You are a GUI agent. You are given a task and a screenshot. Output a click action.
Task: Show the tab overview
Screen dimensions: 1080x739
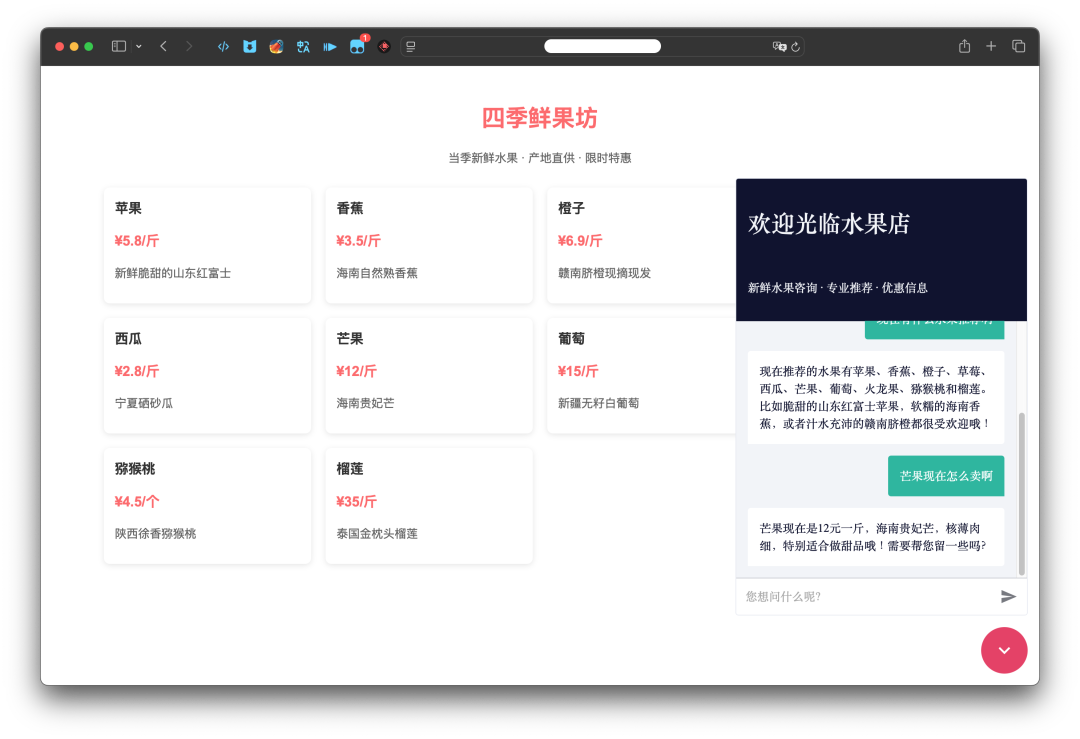pos(1018,46)
